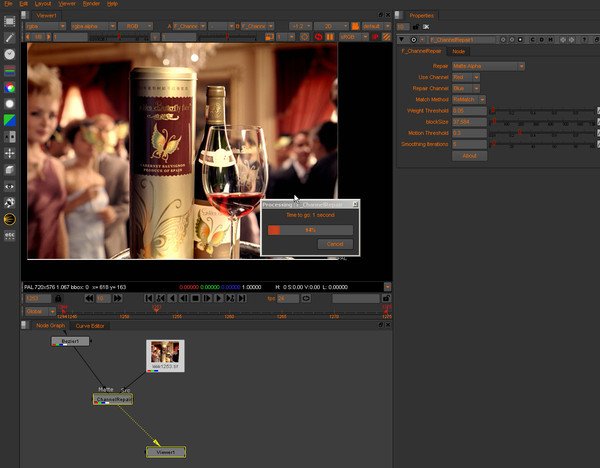
Task: Click the Smoothing Iterations slider
Action: [x=541, y=144]
